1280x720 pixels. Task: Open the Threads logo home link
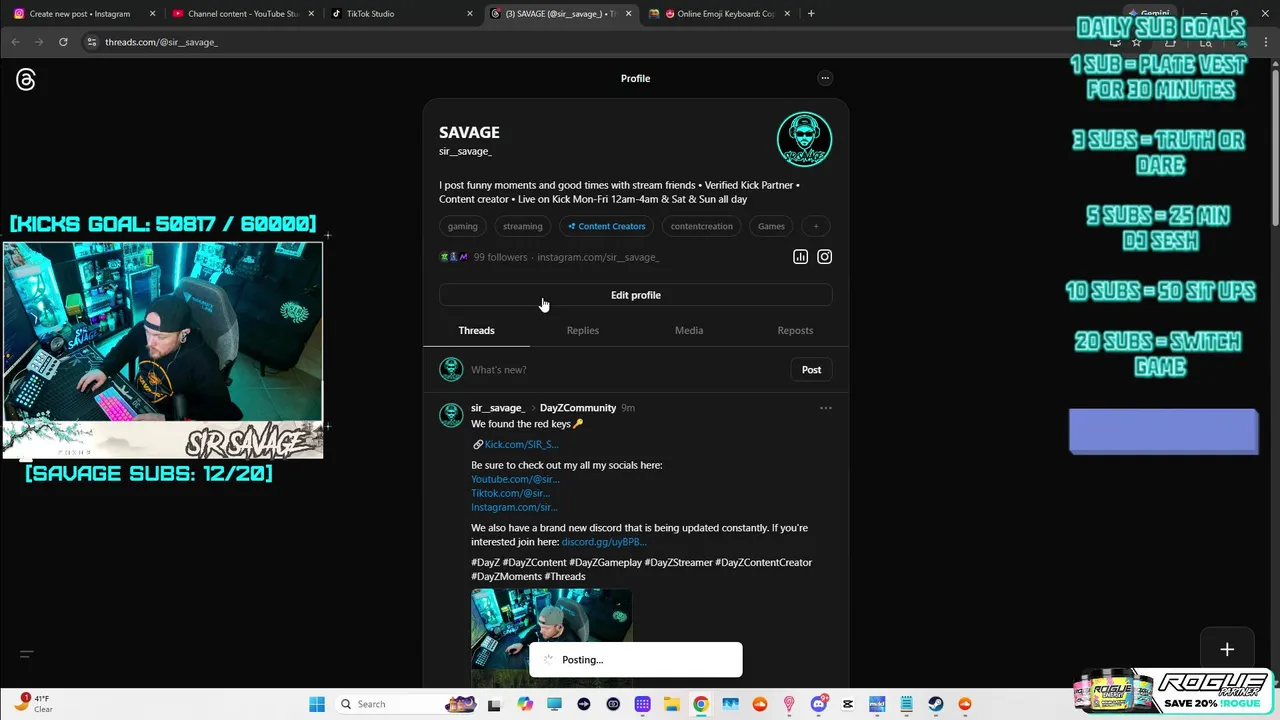pos(26,80)
